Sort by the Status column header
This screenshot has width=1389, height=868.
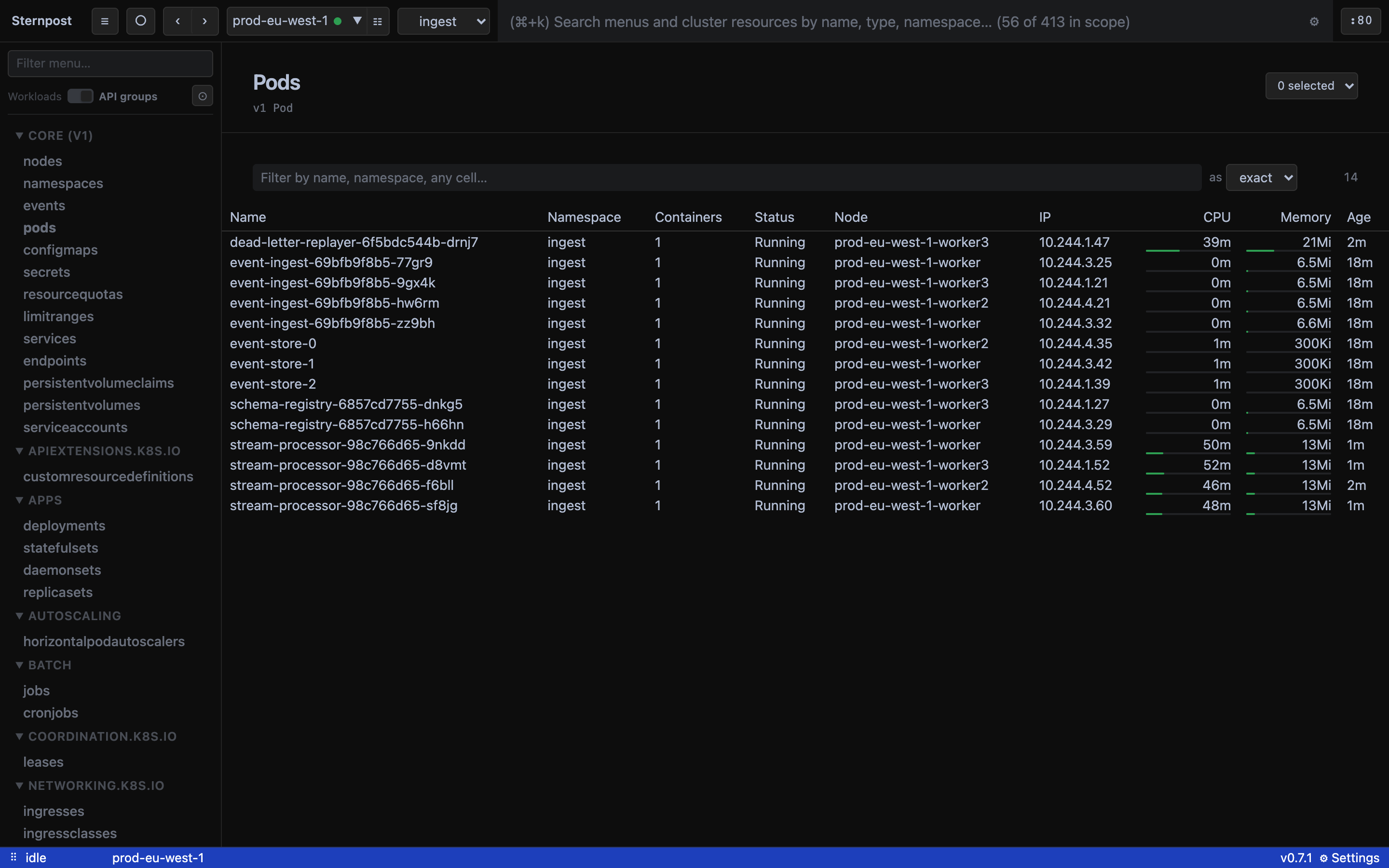point(774,217)
